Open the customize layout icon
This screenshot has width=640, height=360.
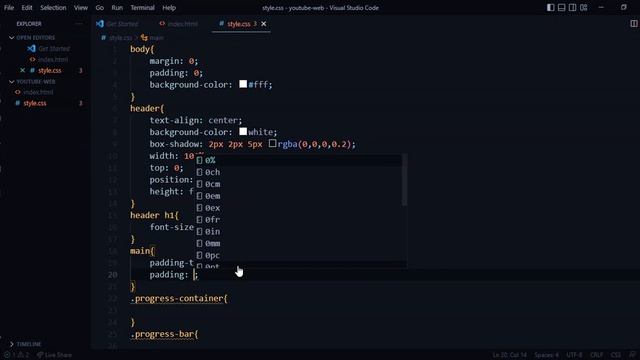(x=584, y=7)
